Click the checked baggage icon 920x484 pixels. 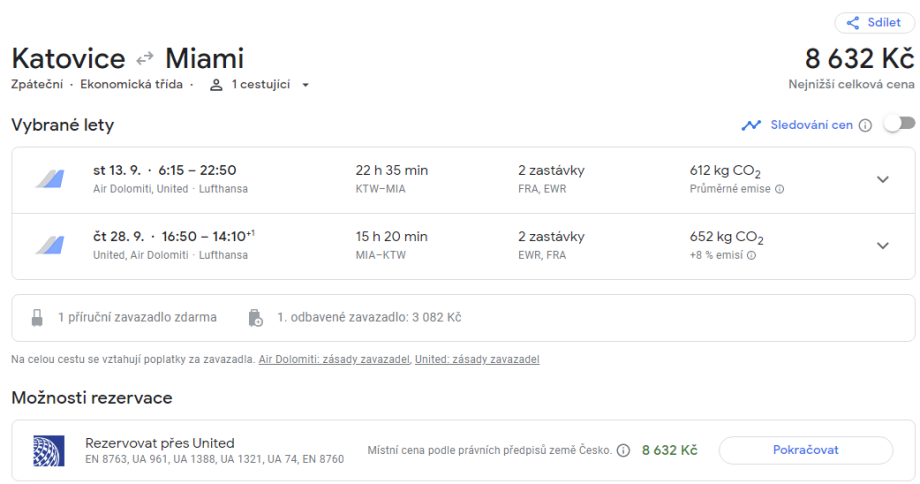[x=255, y=318]
